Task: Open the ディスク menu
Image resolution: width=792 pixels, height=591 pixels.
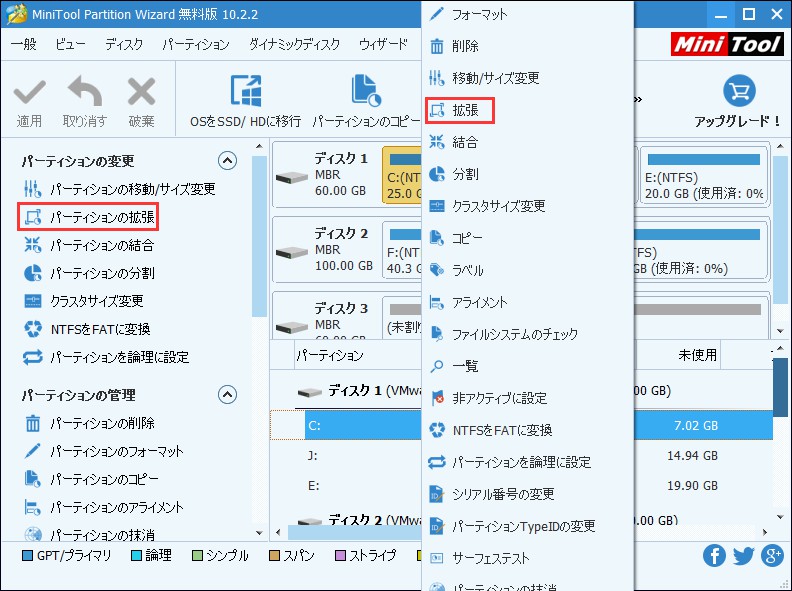Action: click(x=124, y=44)
